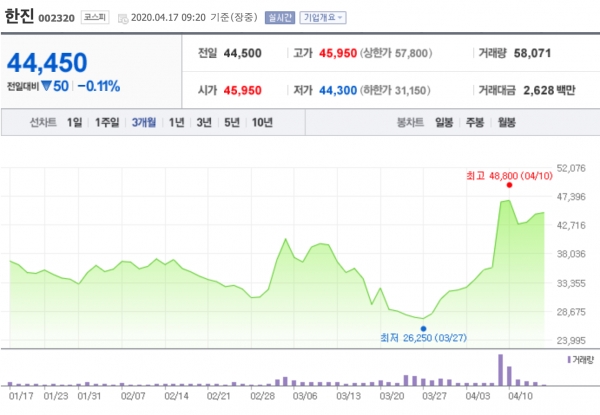Click the down arrow next to 50
Image resolution: width=600 pixels, height=415 pixels.
click(46, 86)
